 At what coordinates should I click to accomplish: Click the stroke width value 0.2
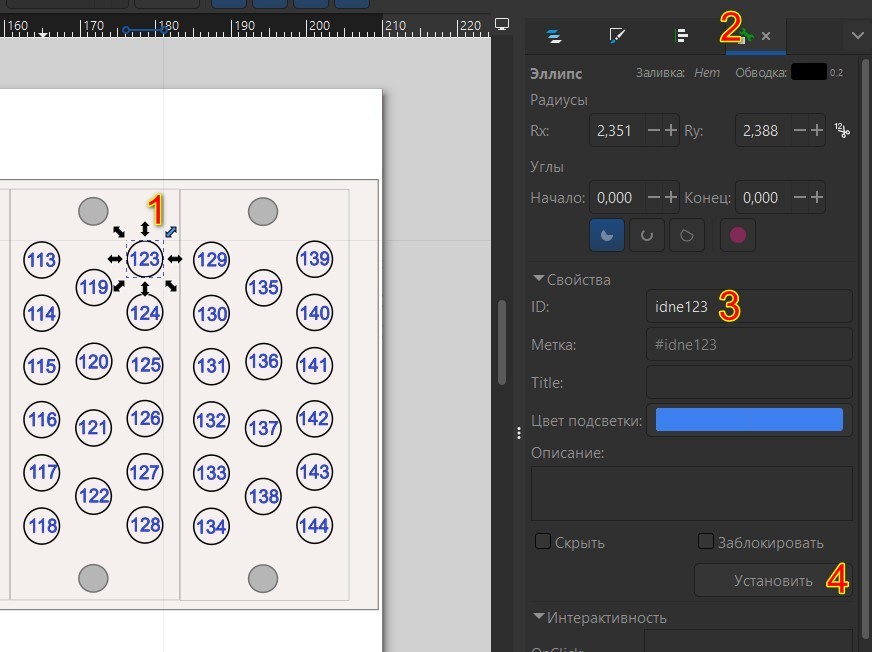836,72
